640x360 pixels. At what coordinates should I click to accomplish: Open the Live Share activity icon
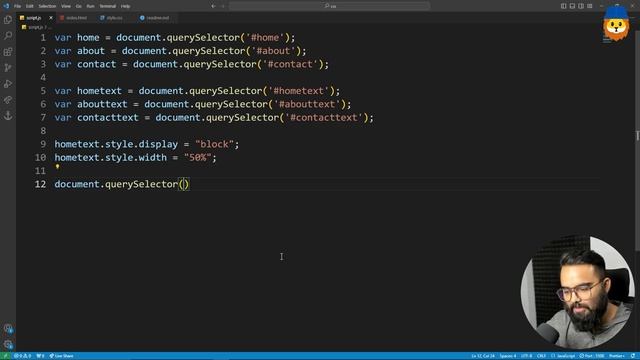[x=8, y=100]
